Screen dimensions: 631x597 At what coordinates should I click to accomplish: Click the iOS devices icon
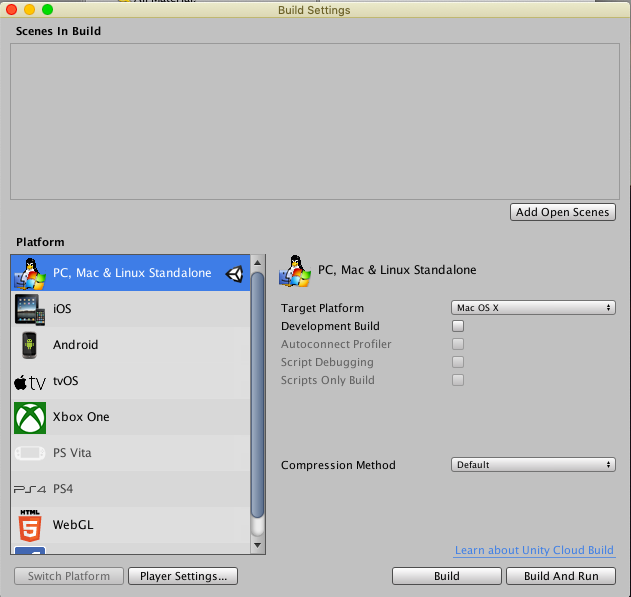[x=30, y=309]
